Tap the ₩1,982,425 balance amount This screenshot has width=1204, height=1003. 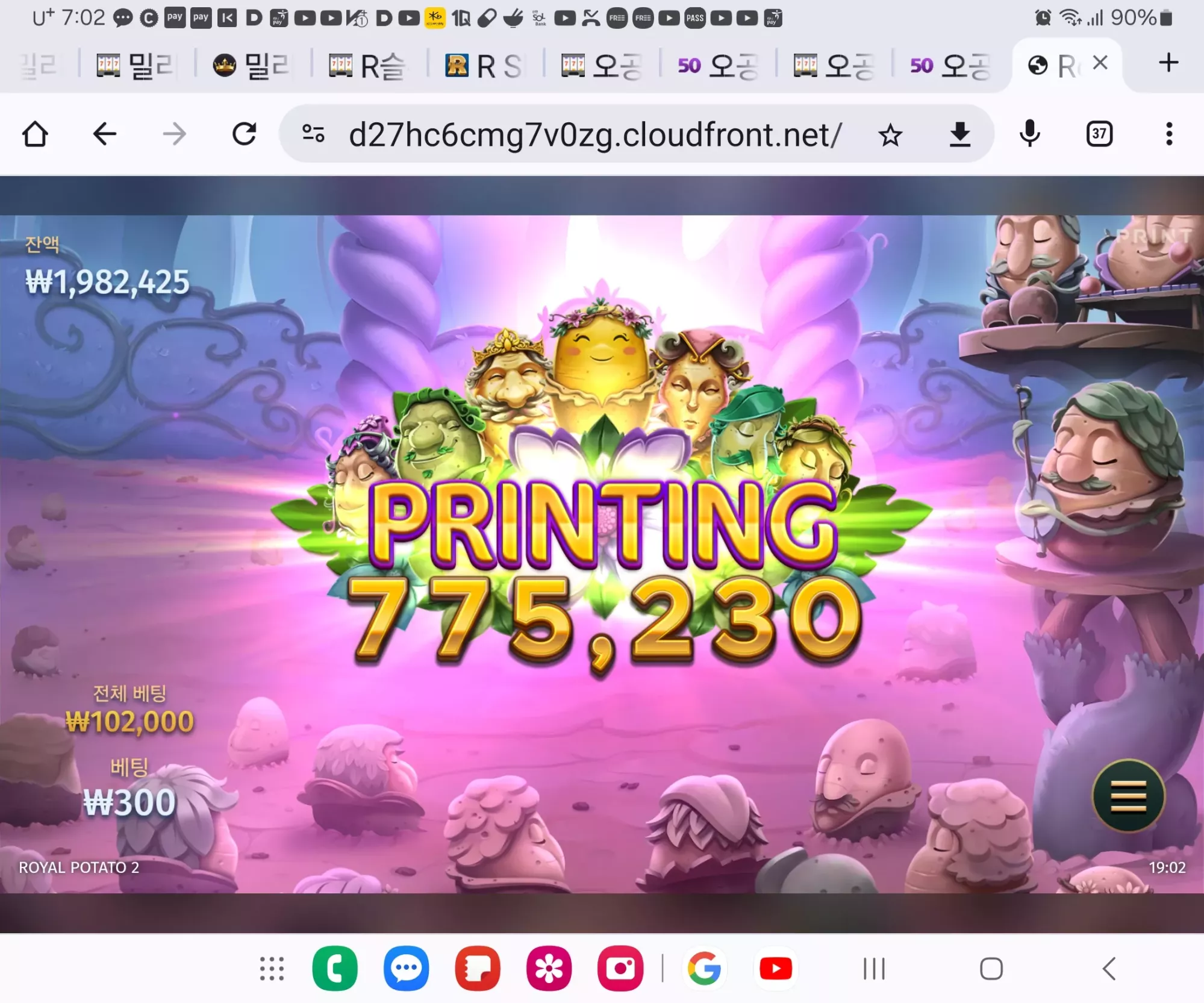click(x=107, y=282)
